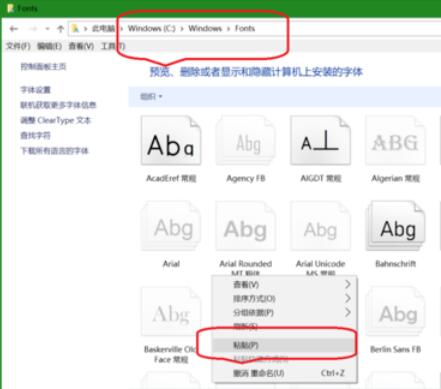This screenshot has width=441, height=389.
Task: Select the Arial font family icon
Action: 171,226
